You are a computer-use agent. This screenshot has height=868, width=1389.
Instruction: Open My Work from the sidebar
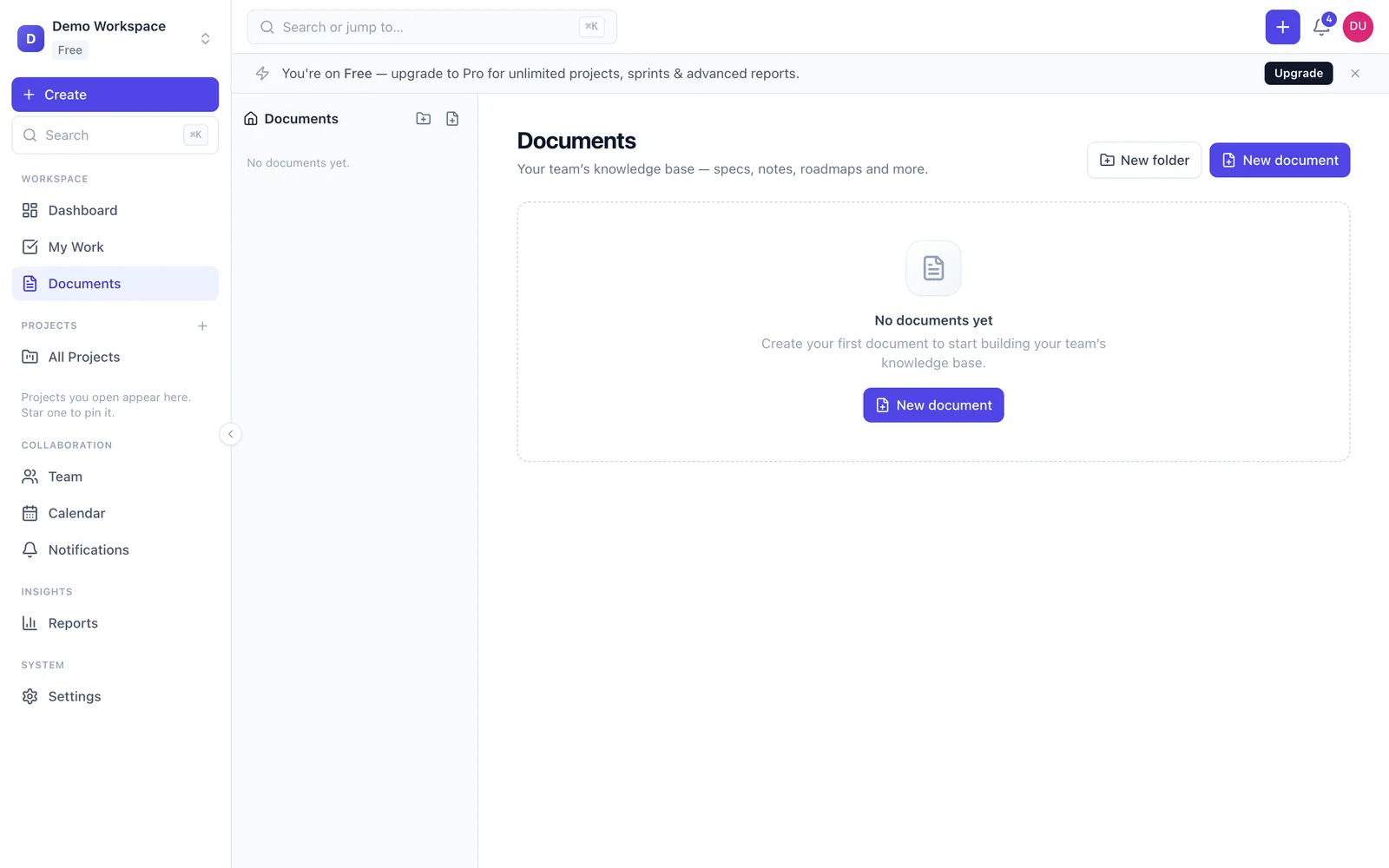click(x=115, y=247)
